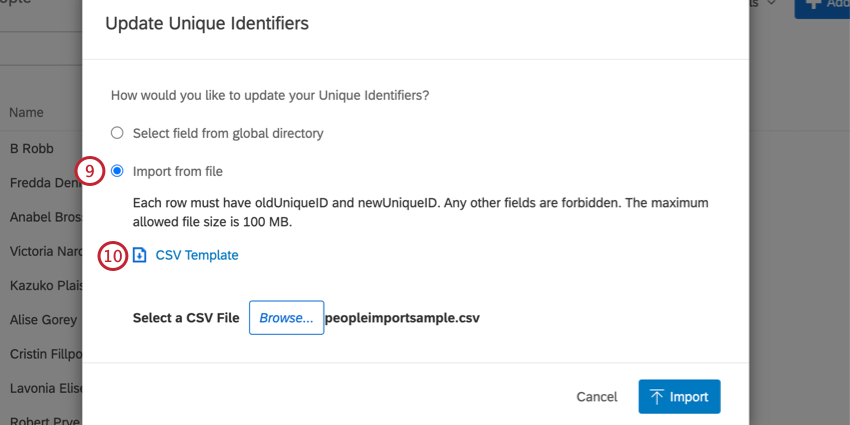Open the Kazuko person entry
Viewport: 850px width, 425px height.
click(x=42, y=286)
